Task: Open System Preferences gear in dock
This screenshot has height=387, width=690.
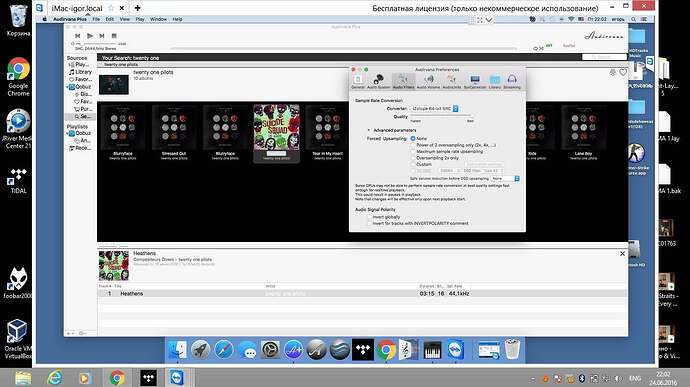Action: pyautogui.click(x=270, y=350)
